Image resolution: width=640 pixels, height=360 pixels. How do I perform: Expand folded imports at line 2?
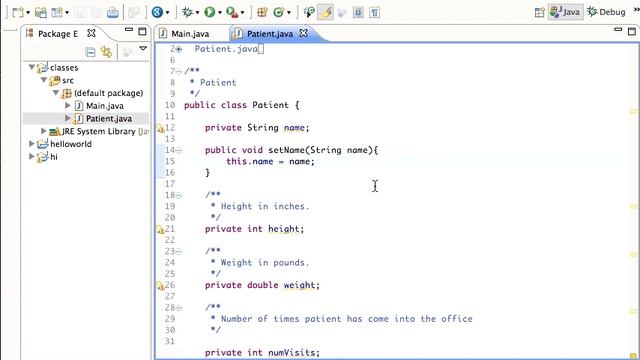(179, 49)
